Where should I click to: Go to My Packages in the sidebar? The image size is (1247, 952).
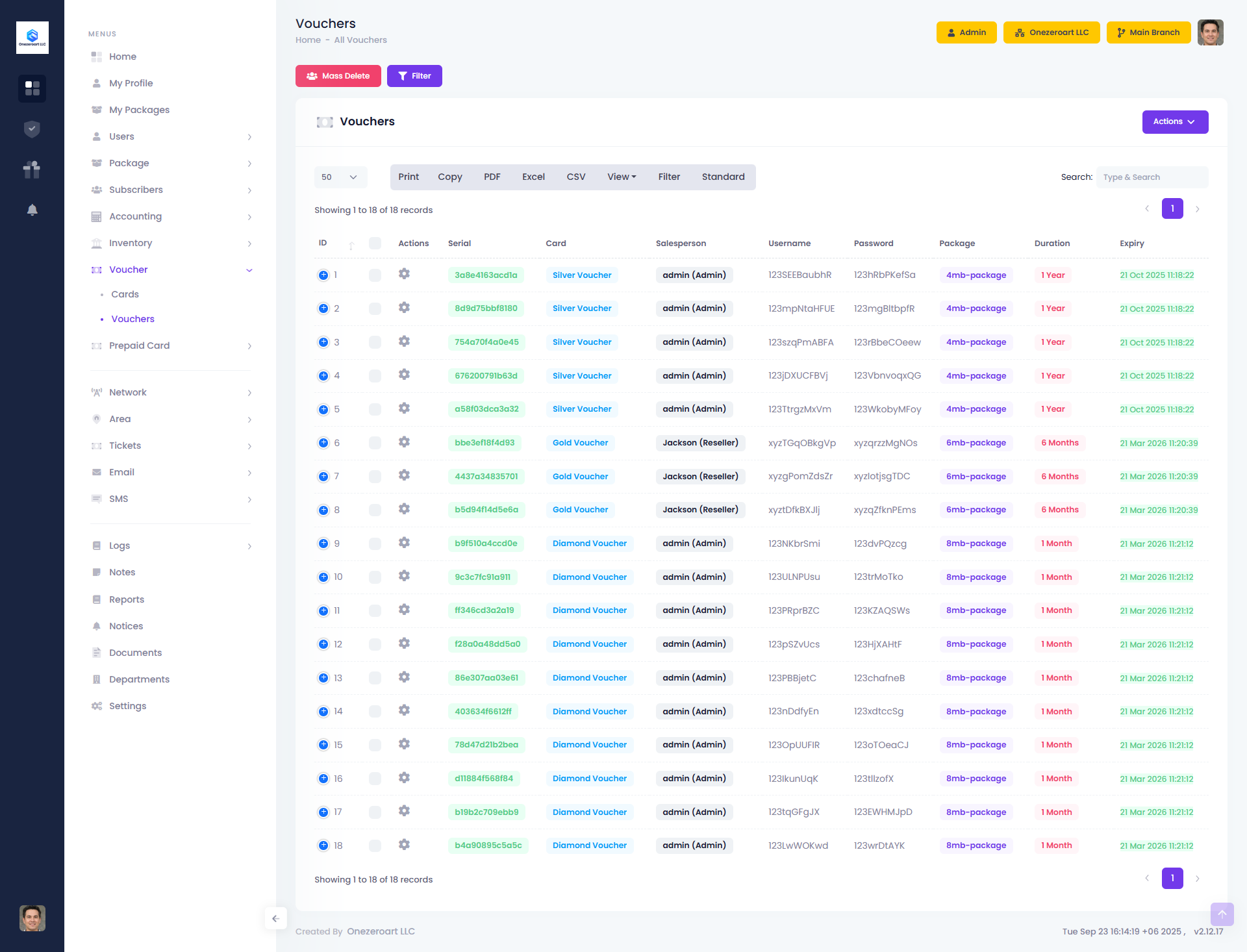point(139,110)
